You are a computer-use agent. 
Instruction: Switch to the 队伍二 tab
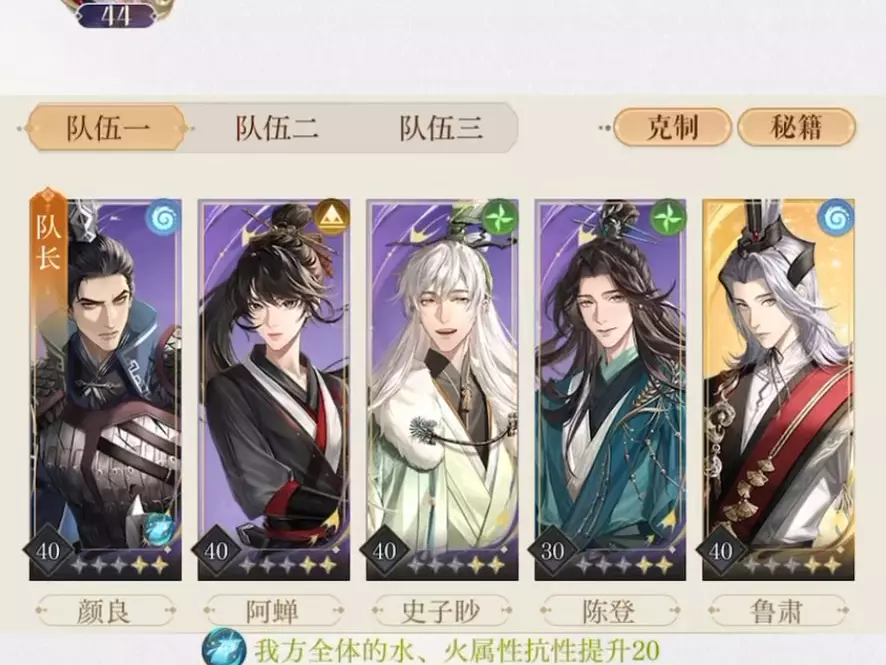click(276, 128)
